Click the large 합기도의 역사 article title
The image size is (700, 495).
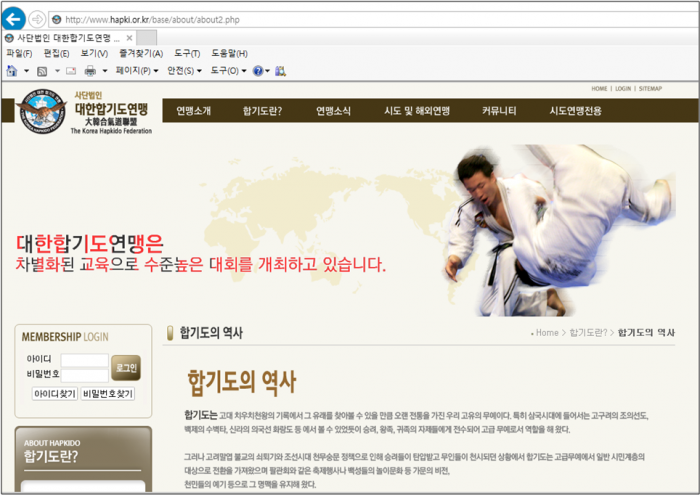pyautogui.click(x=242, y=383)
